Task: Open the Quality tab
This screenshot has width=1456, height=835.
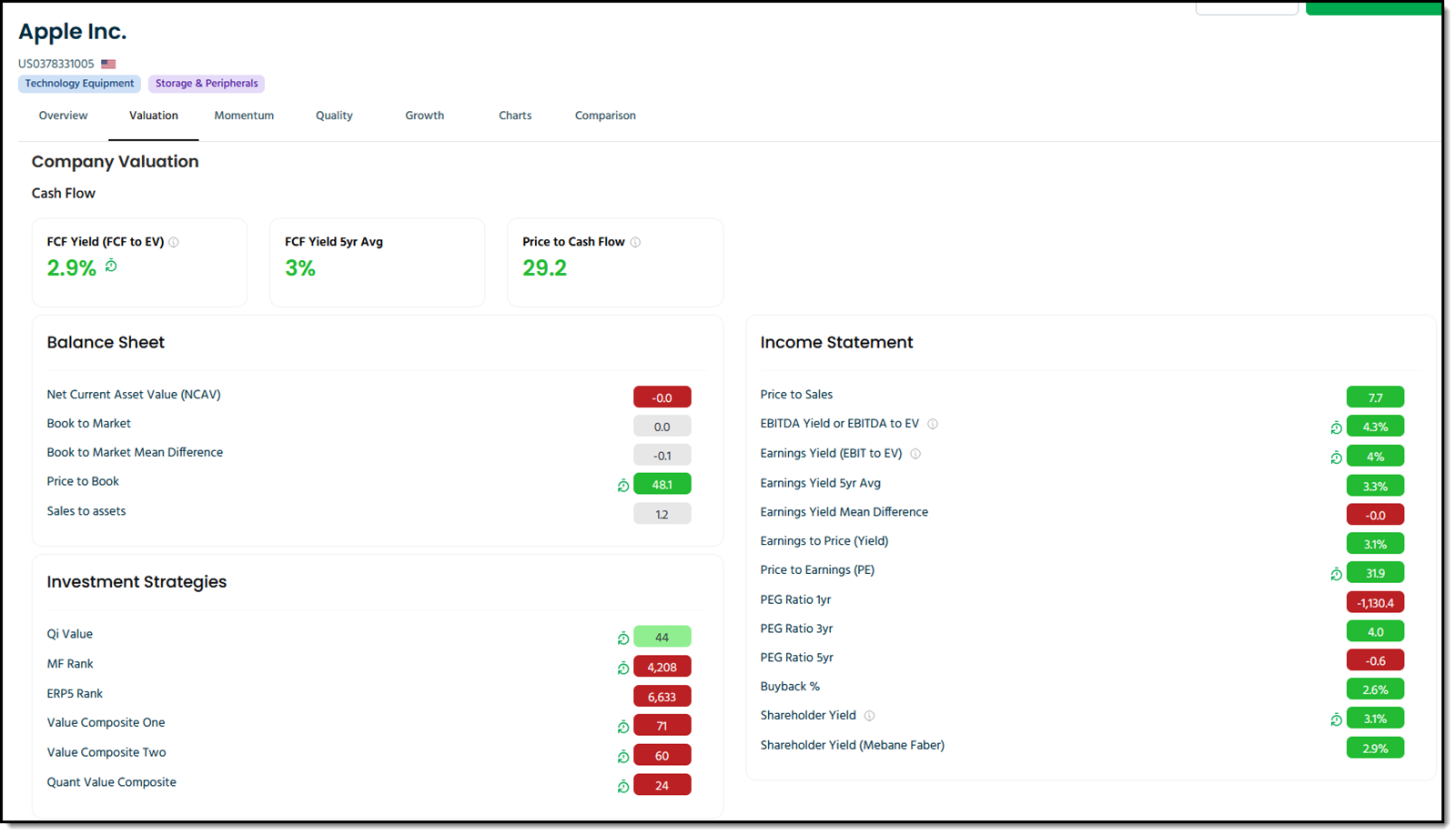Action: (x=334, y=116)
